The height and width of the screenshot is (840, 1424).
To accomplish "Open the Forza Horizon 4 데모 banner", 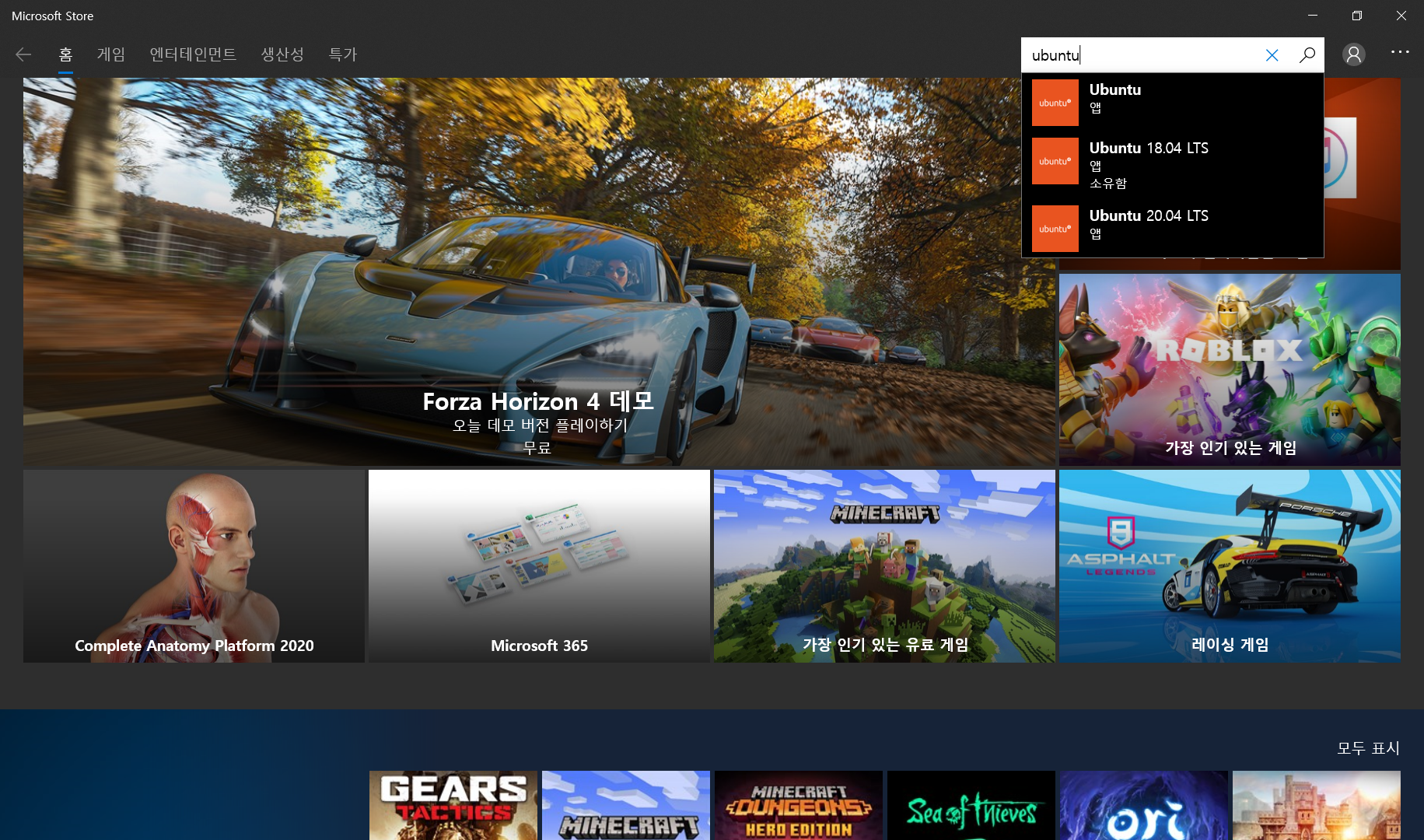I will point(539,272).
